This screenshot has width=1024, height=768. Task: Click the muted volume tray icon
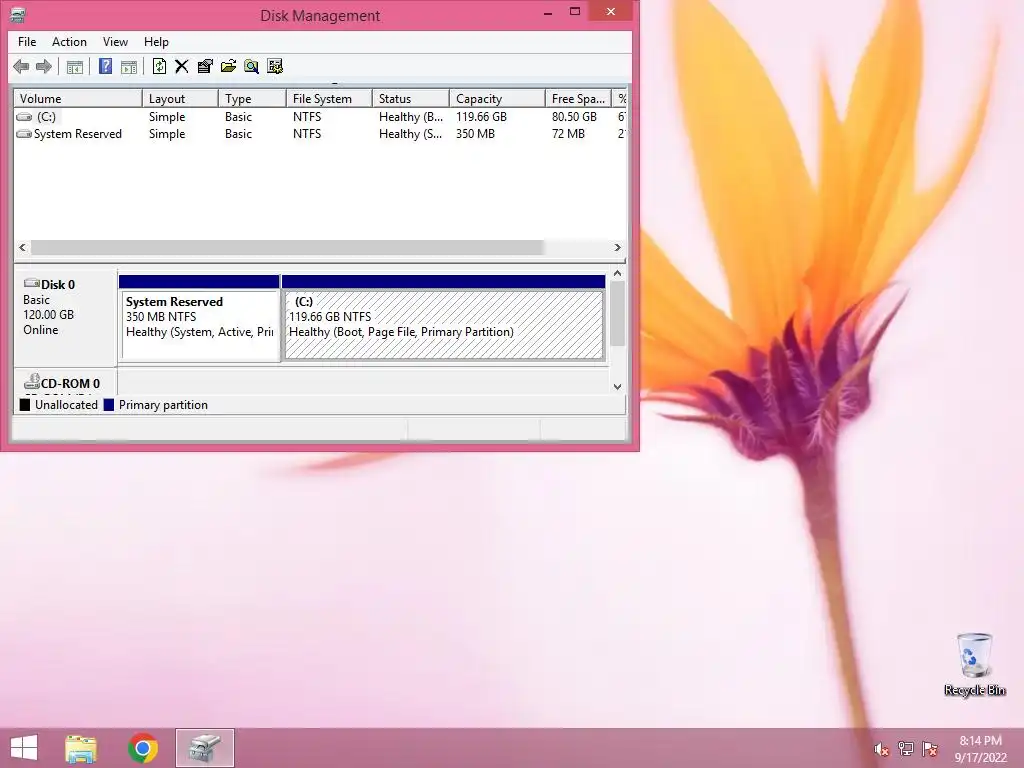pyautogui.click(x=882, y=749)
